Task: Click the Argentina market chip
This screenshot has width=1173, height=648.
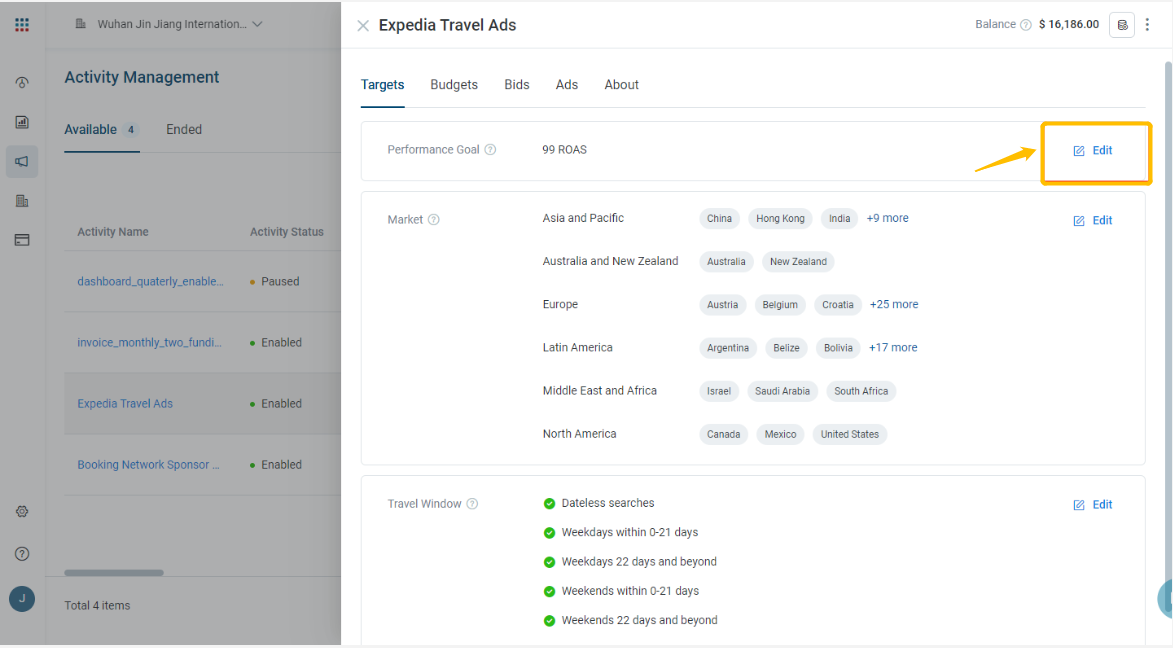Action: 728,348
